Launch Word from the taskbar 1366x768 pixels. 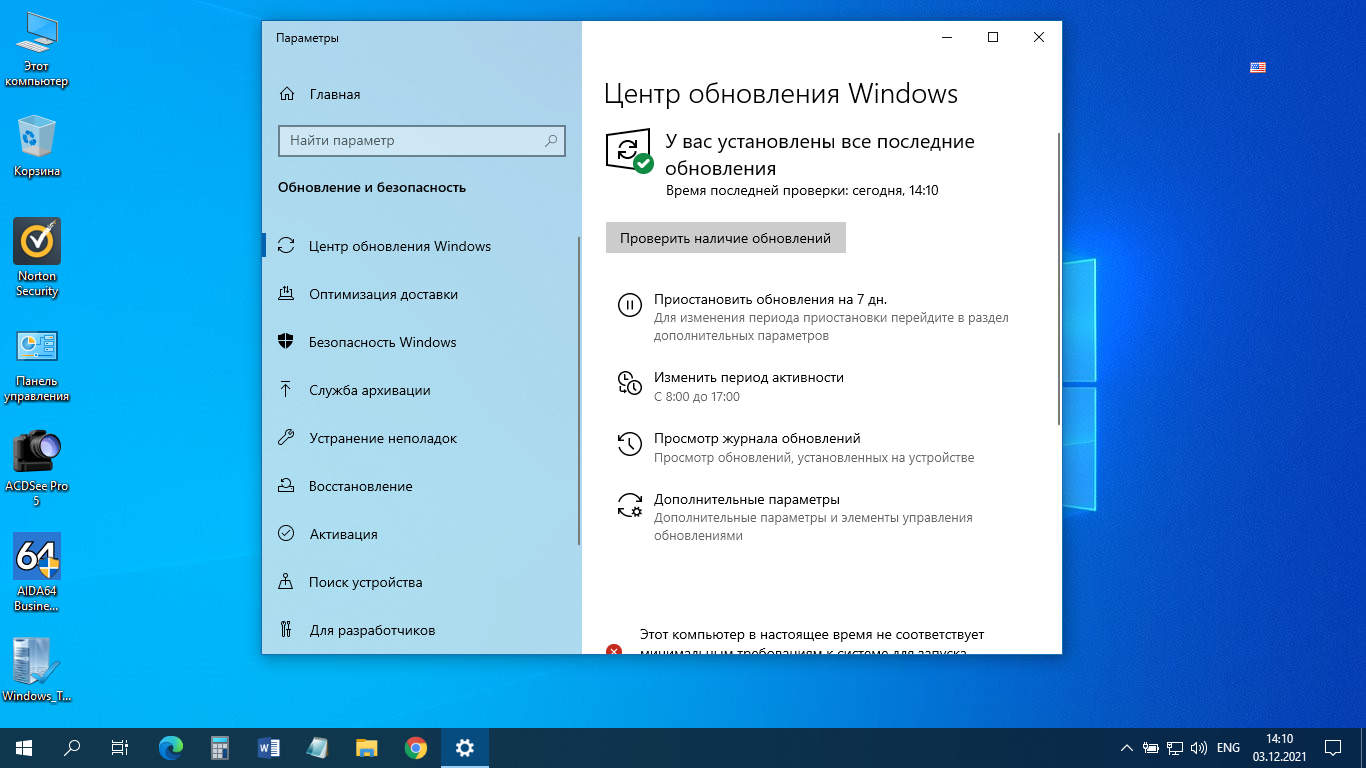point(269,747)
